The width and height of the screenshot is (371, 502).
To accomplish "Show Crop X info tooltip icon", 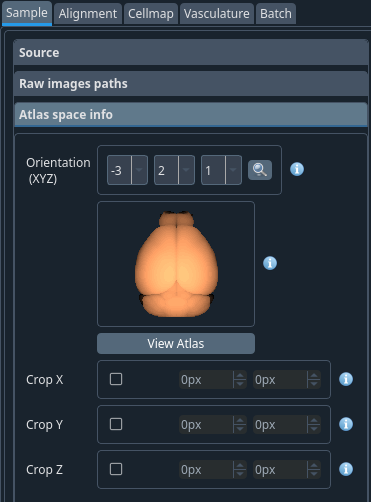I will coord(346,379).
